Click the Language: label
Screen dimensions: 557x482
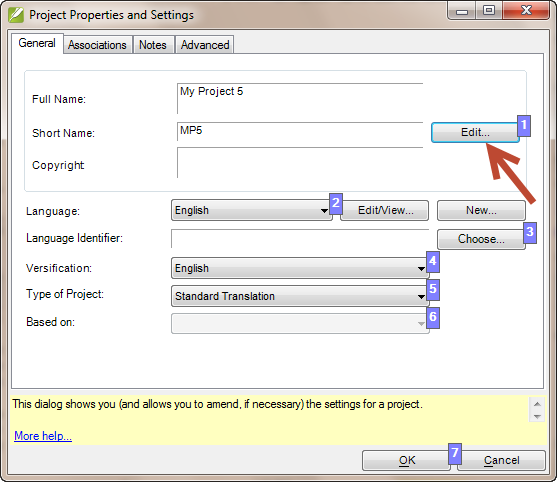pyautogui.click(x=53, y=211)
